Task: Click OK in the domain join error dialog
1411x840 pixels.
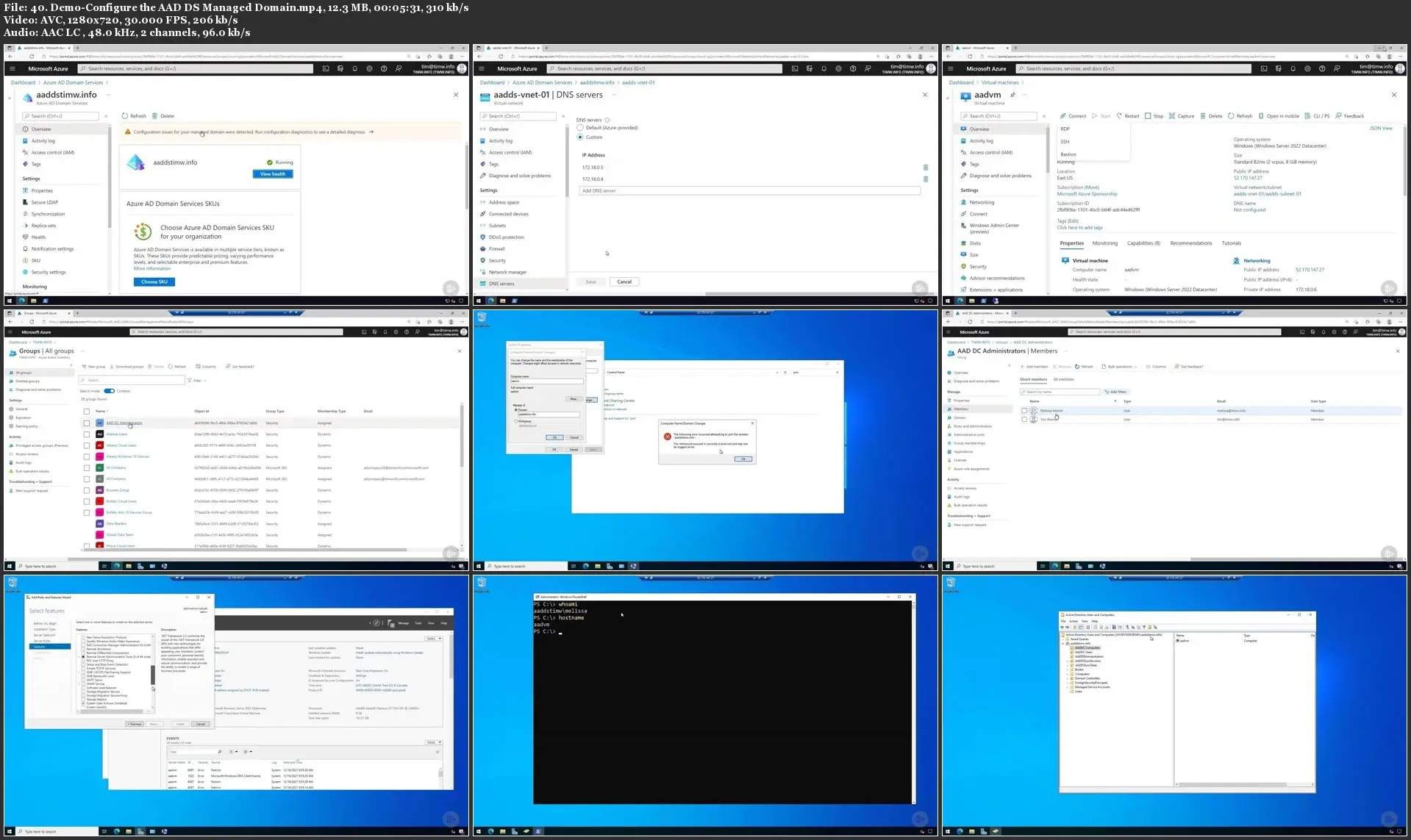Action: [743, 459]
